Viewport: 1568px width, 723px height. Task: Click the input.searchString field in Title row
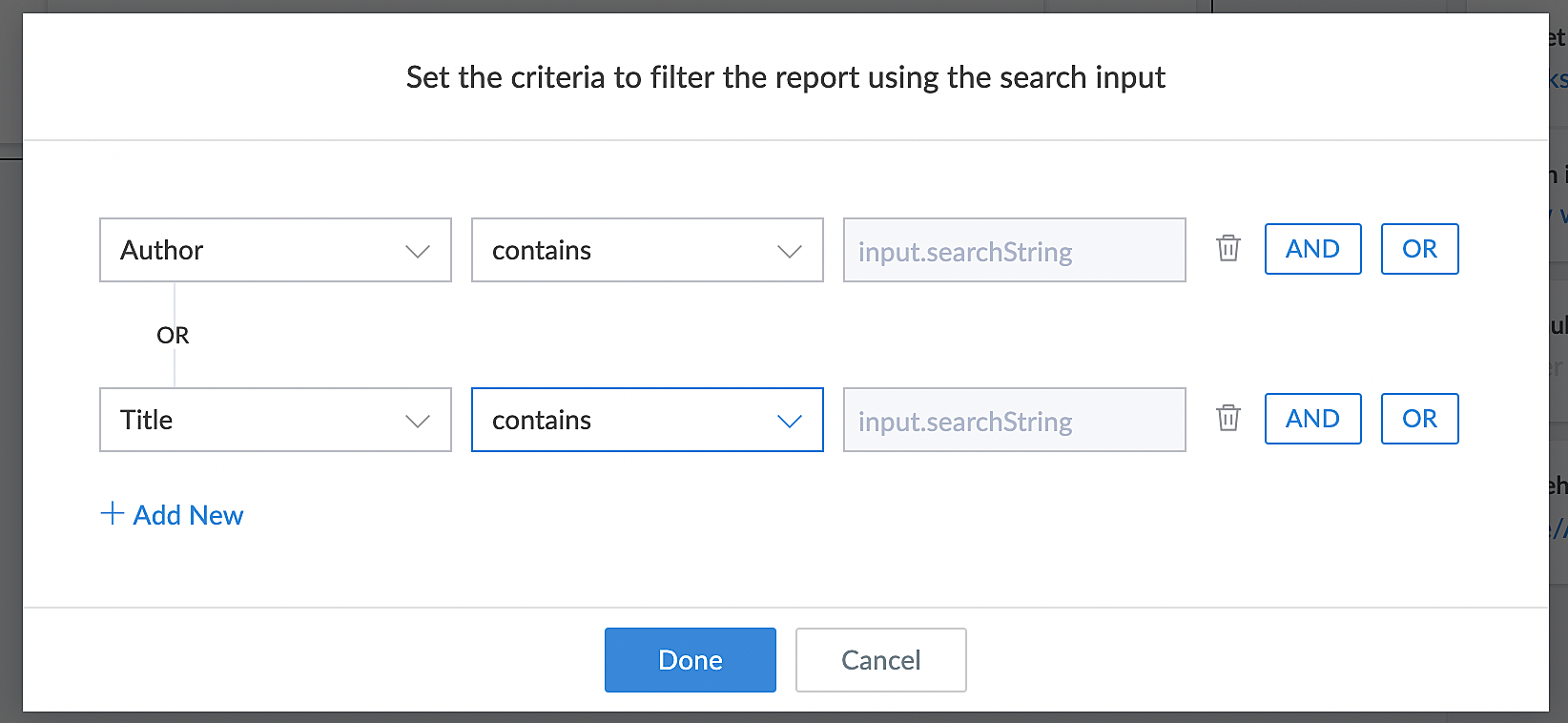(1014, 421)
